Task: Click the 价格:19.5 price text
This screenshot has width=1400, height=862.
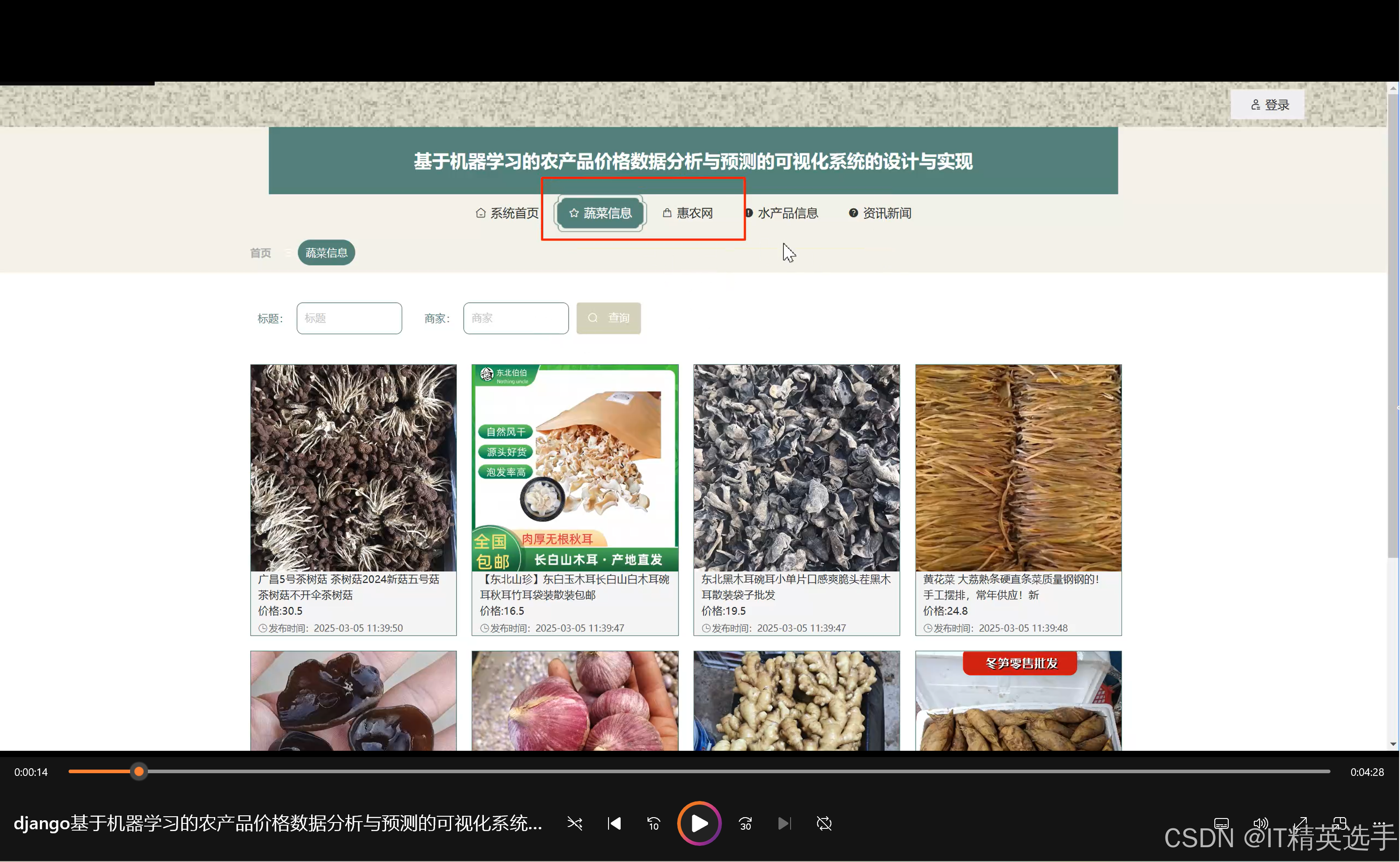Action: click(x=723, y=610)
